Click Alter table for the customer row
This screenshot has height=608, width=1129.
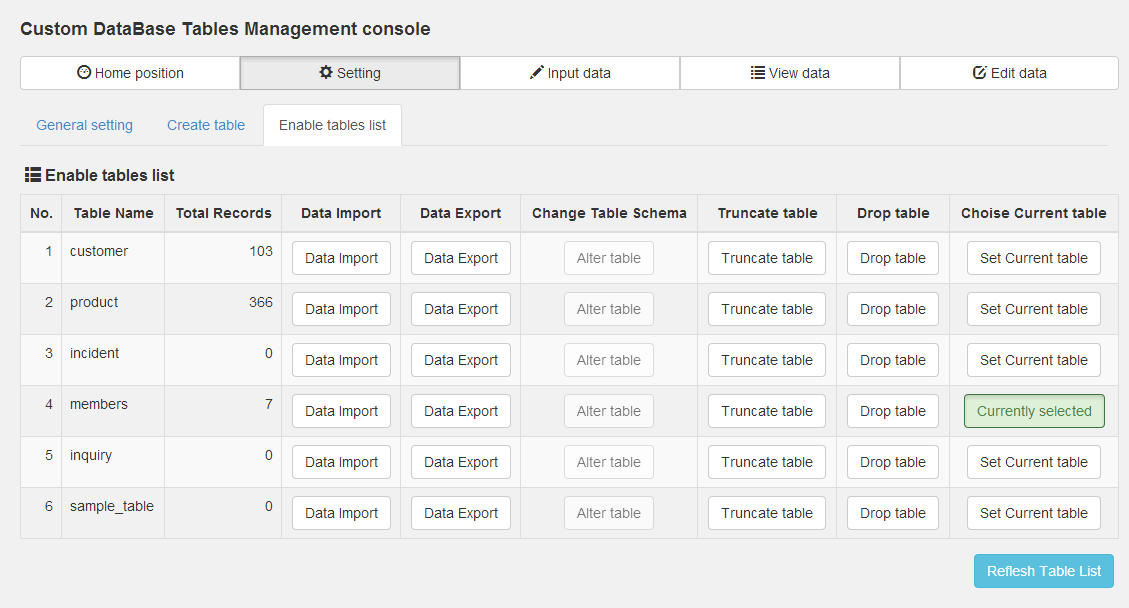pyautogui.click(x=608, y=258)
